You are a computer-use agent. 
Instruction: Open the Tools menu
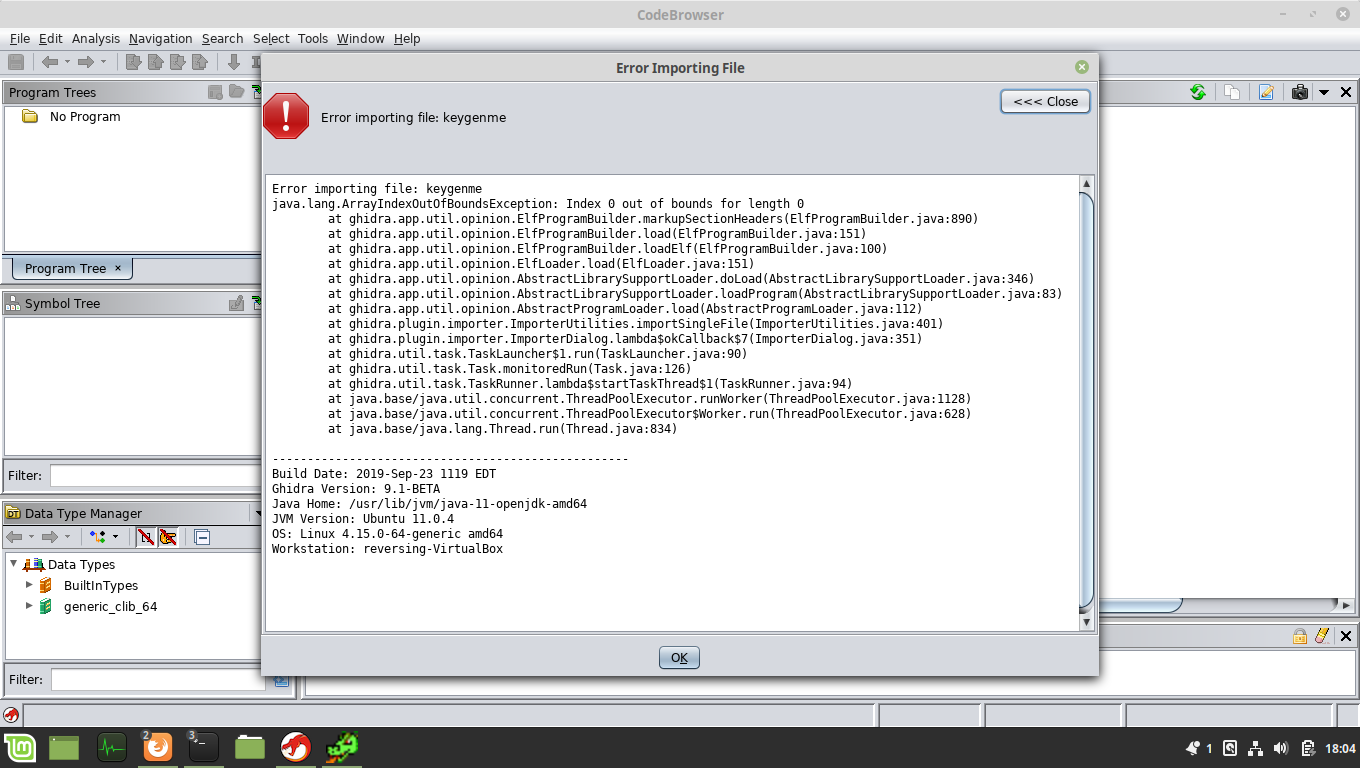point(313,38)
